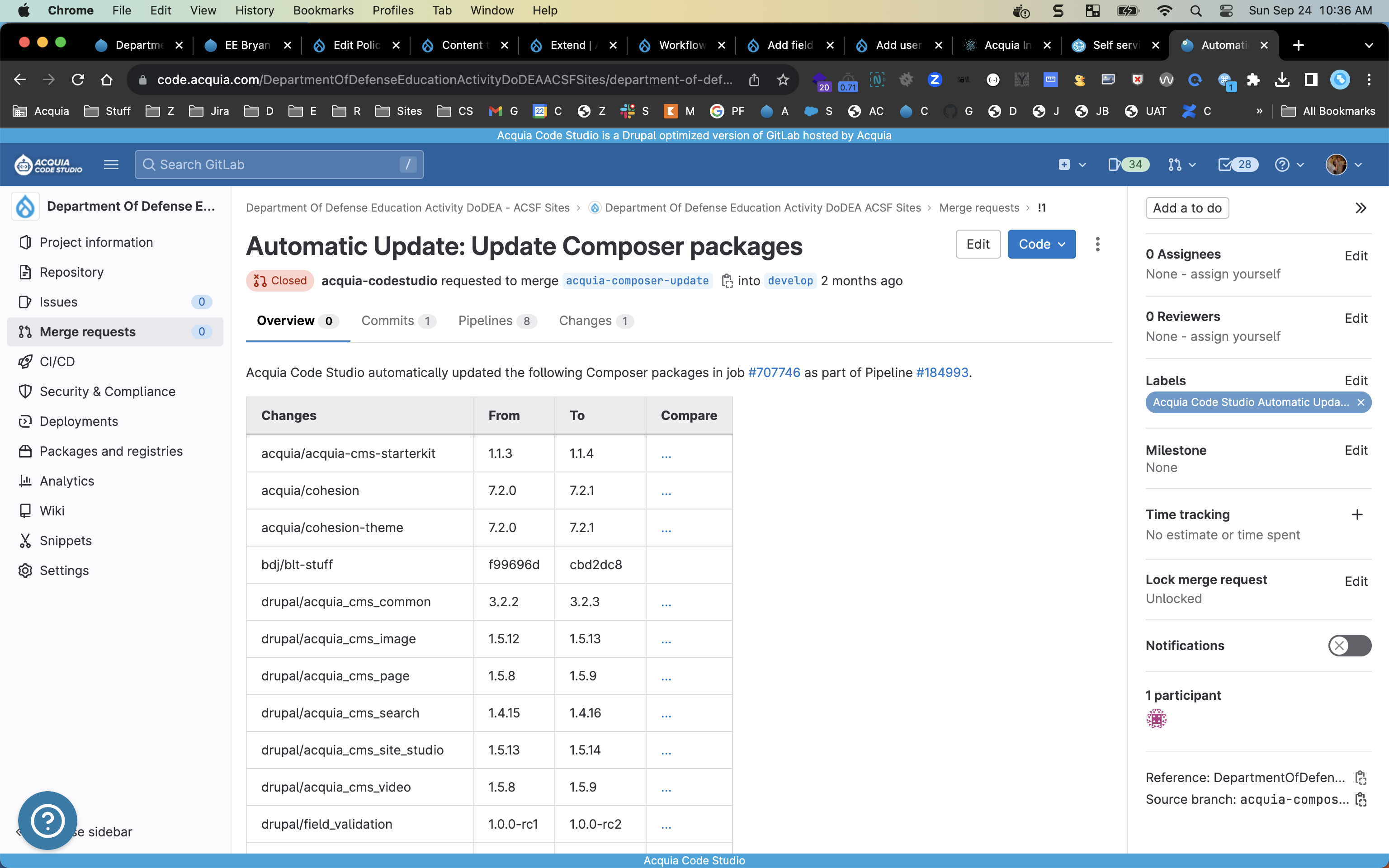The height and width of the screenshot is (868, 1389).
Task: Expand the Code dropdown button
Action: click(x=1042, y=244)
